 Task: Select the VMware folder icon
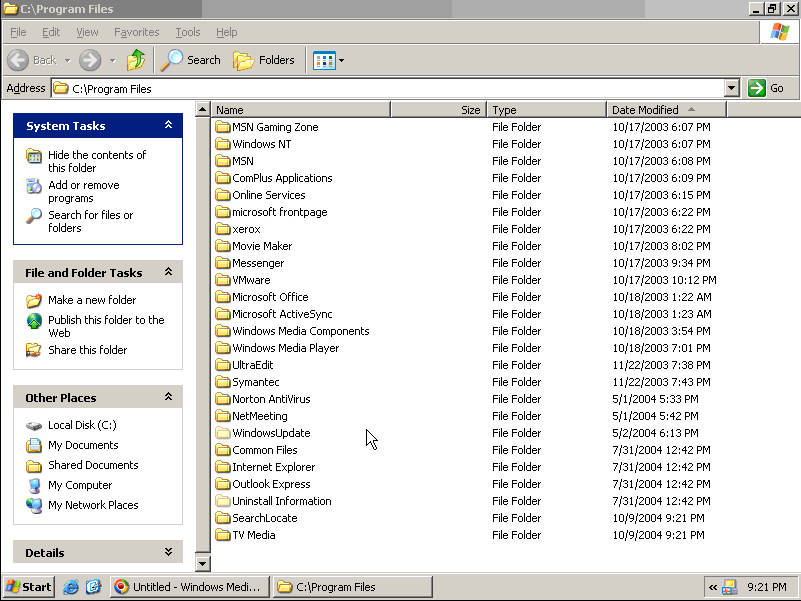click(x=223, y=280)
